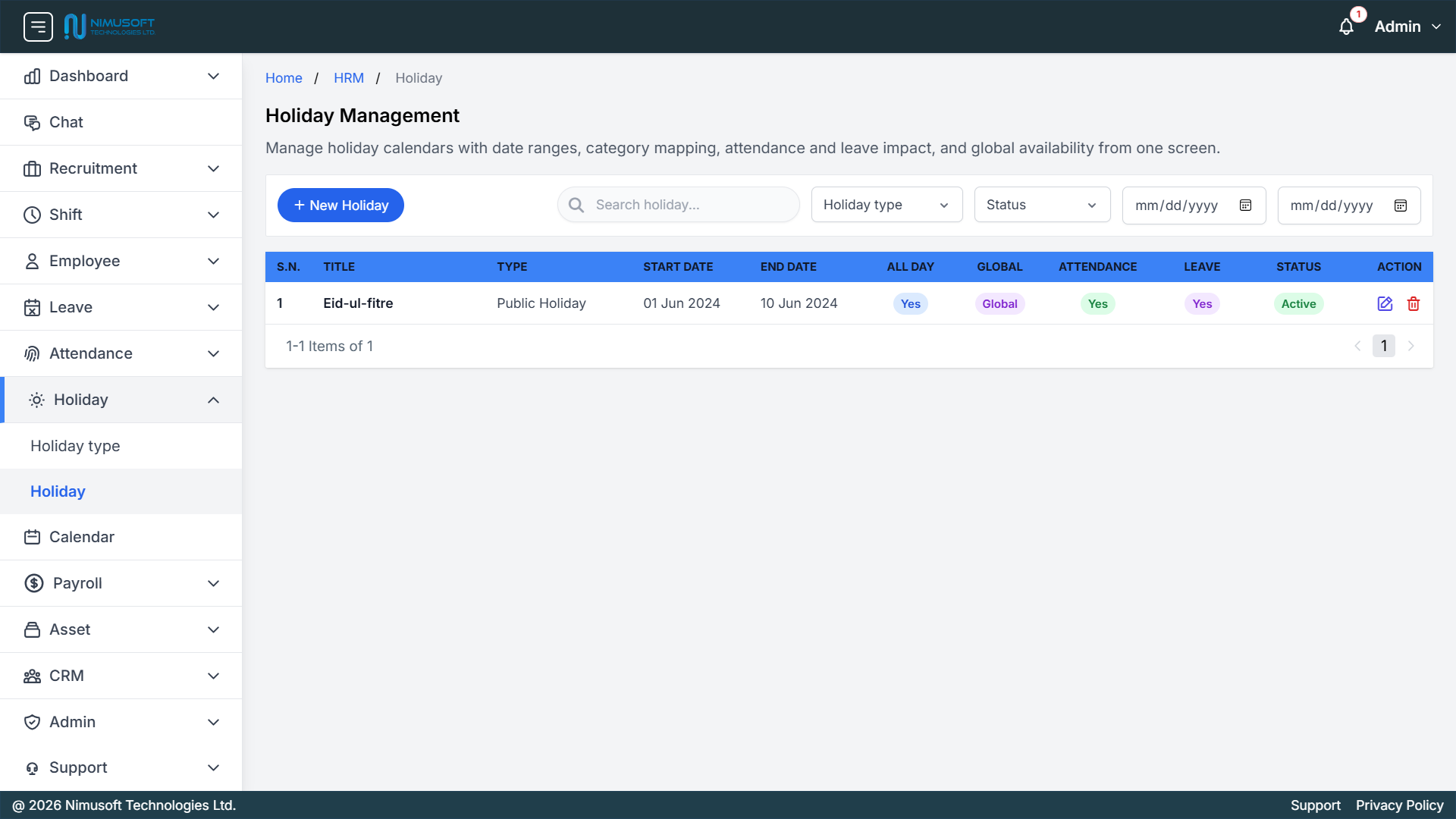Image resolution: width=1456 pixels, height=819 pixels.
Task: Expand the Admin user menu
Action: [x=1407, y=26]
